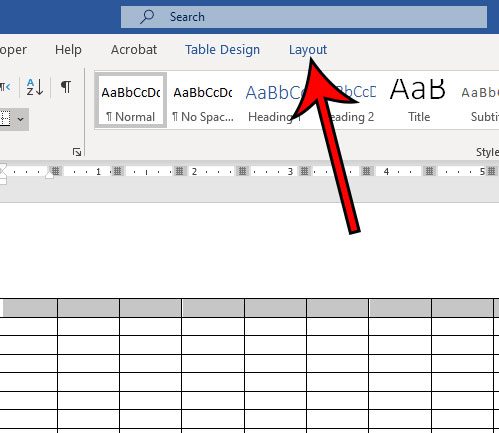Image resolution: width=499 pixels, height=433 pixels.
Task: Open Paragraph settings dialog launcher
Action: pyautogui.click(x=77, y=152)
